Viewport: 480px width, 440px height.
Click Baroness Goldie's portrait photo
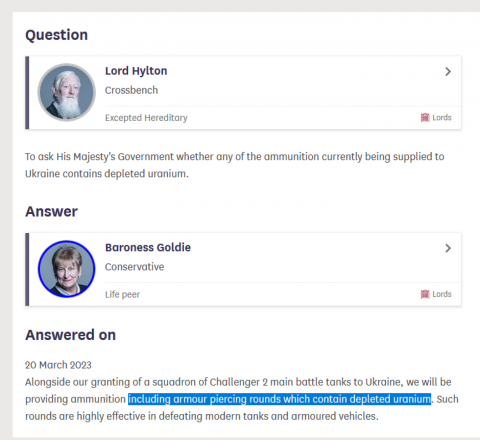pyautogui.click(x=67, y=269)
